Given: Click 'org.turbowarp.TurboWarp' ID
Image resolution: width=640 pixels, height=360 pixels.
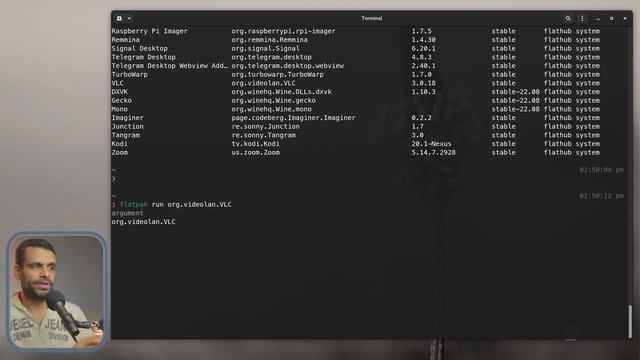Looking at the screenshot, I should pyautogui.click(x=278, y=74).
